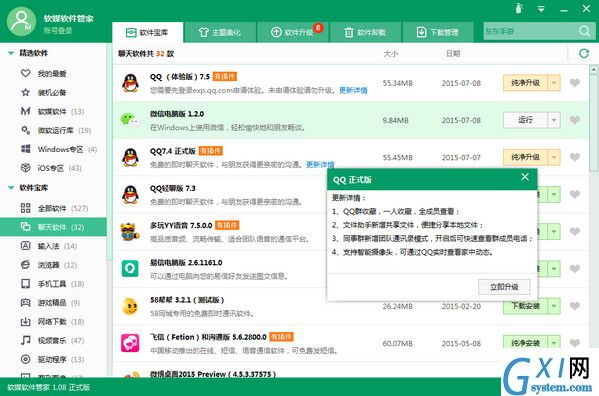Open Windows专区 (4) category
The image size is (599, 396).
[x=53, y=149]
